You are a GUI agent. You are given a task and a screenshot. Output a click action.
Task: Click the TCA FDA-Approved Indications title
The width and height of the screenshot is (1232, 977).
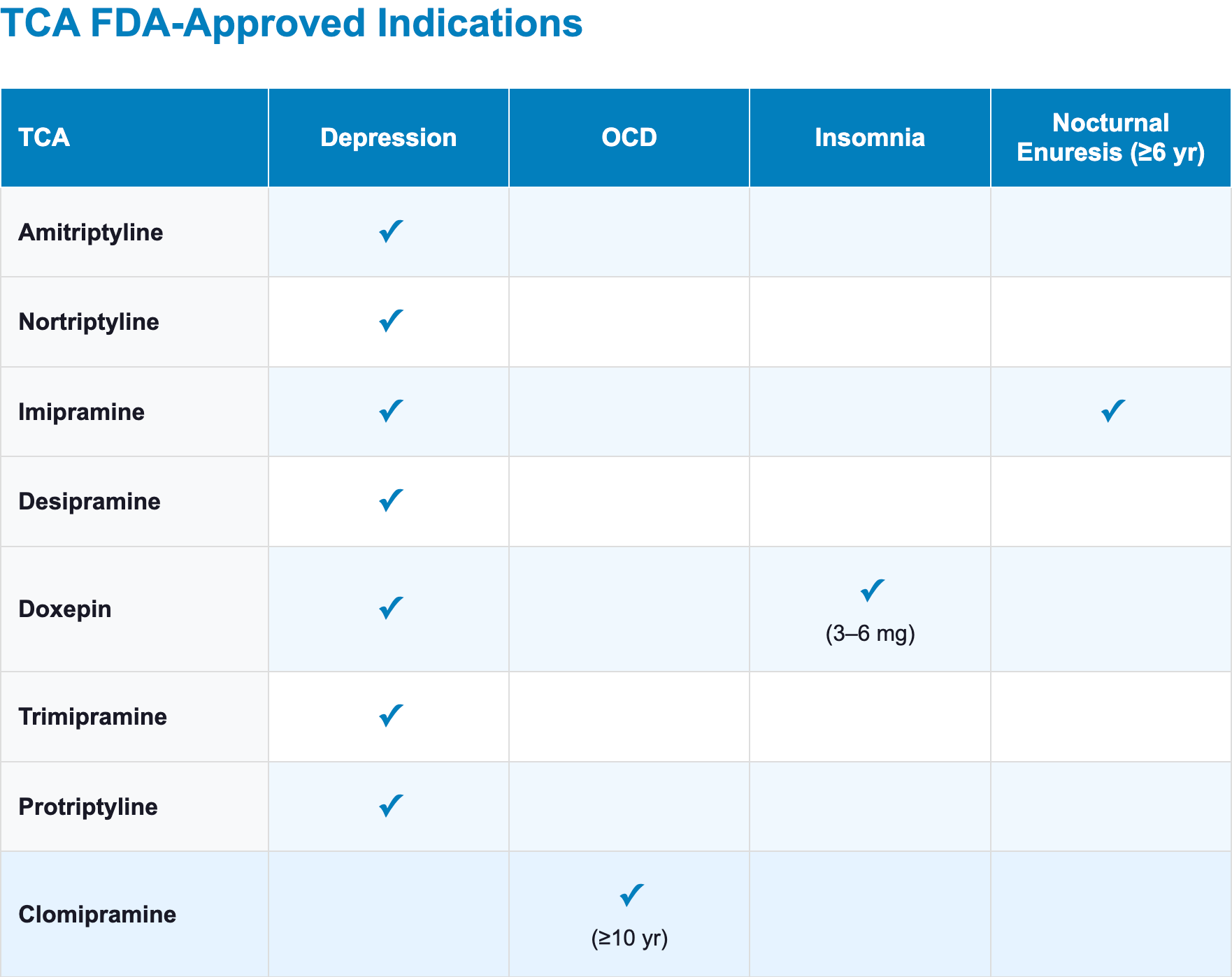tap(292, 23)
